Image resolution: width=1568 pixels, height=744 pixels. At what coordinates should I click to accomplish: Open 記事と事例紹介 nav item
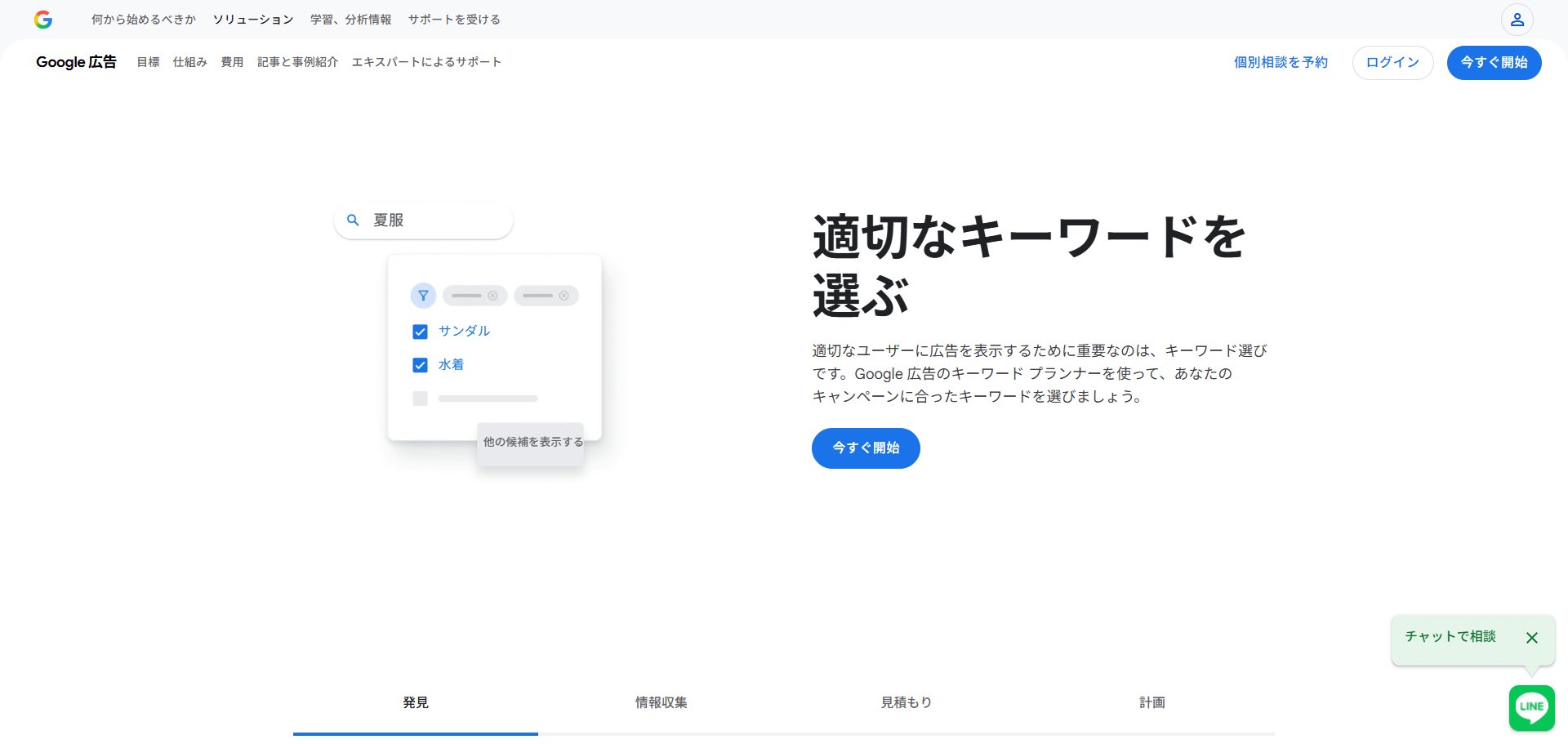297,62
